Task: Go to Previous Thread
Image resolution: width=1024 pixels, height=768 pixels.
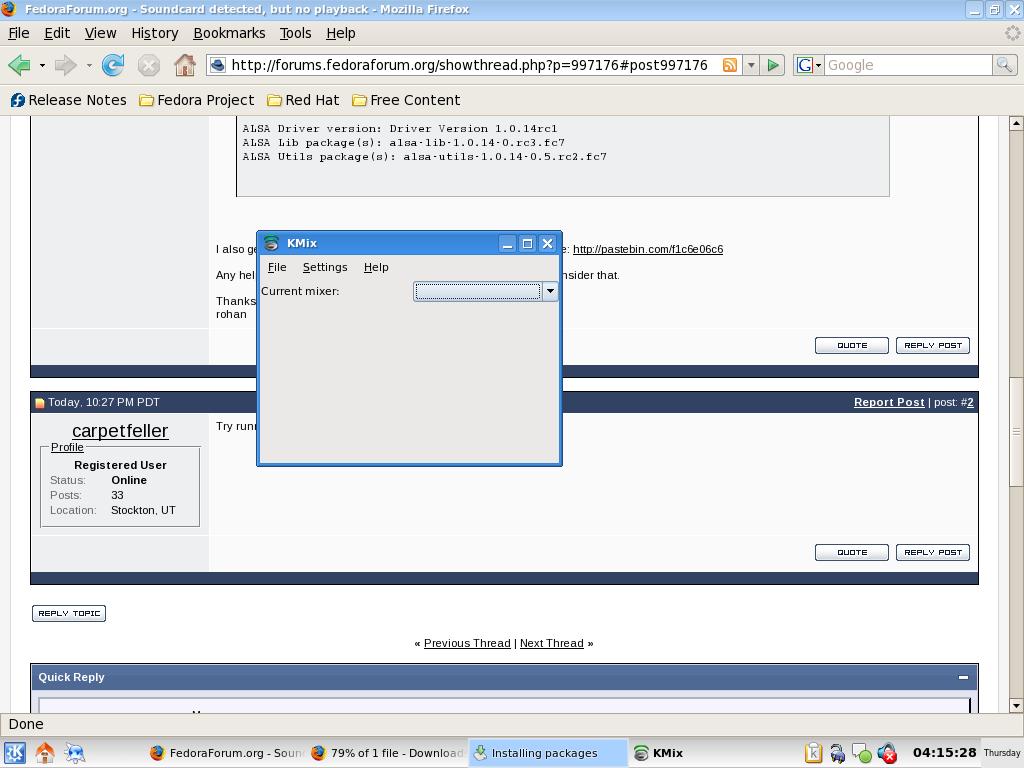Action: tap(467, 643)
